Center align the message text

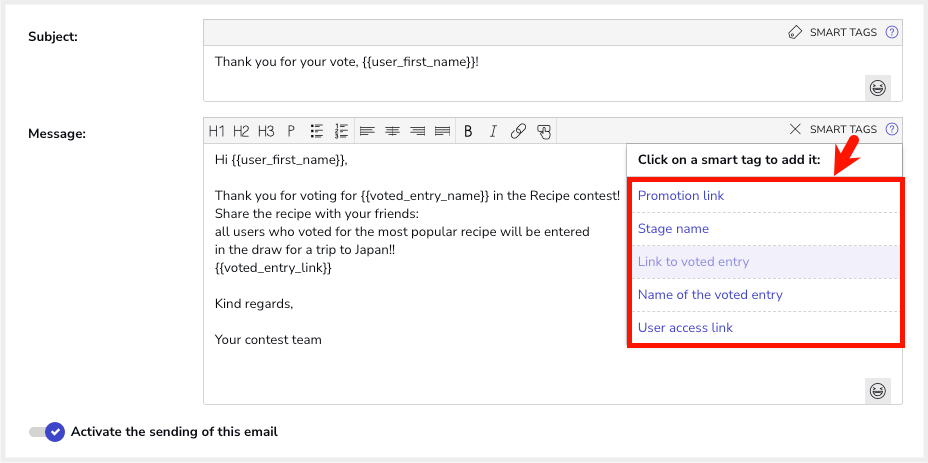coord(392,131)
